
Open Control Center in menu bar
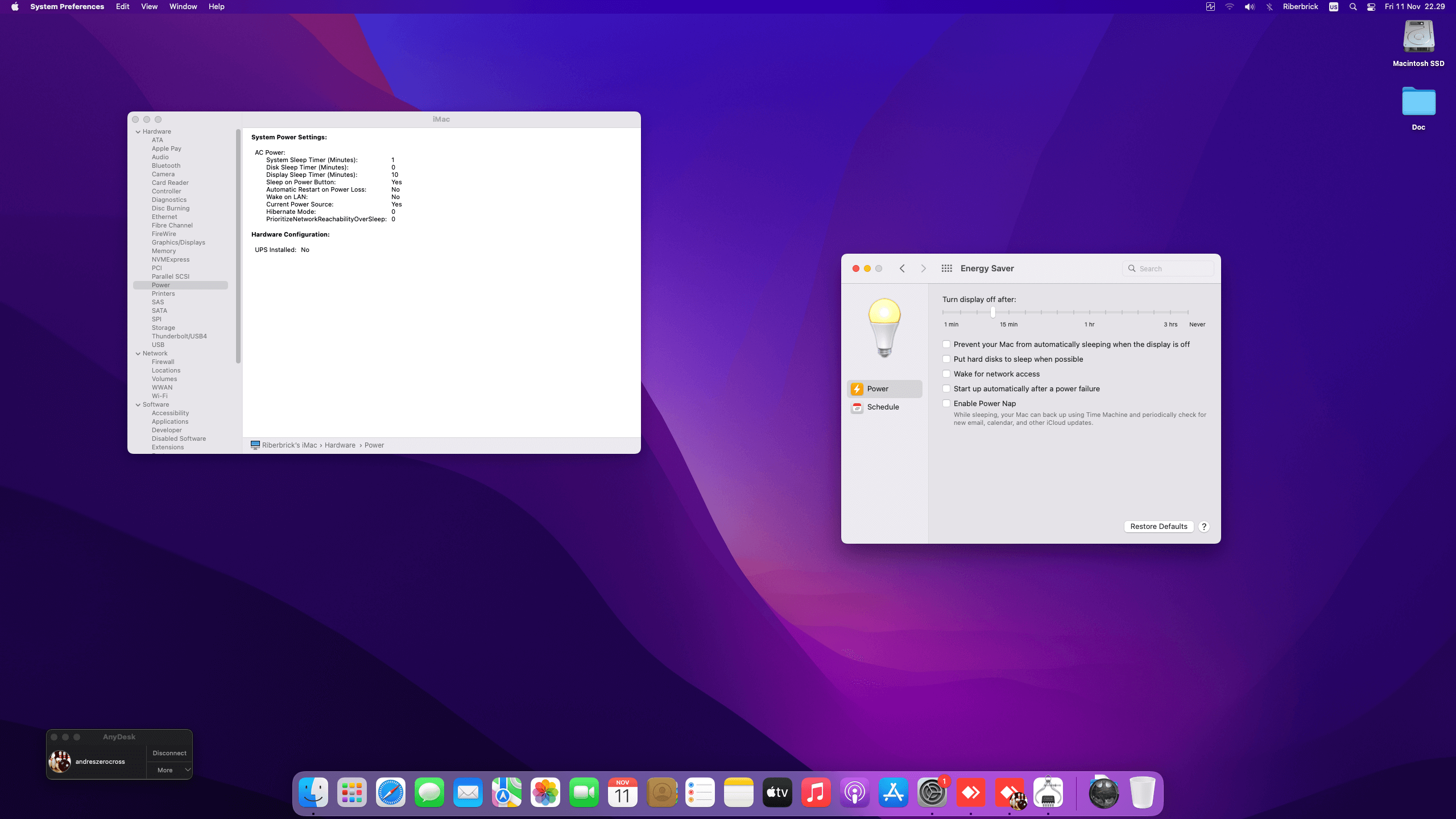coord(1371,7)
